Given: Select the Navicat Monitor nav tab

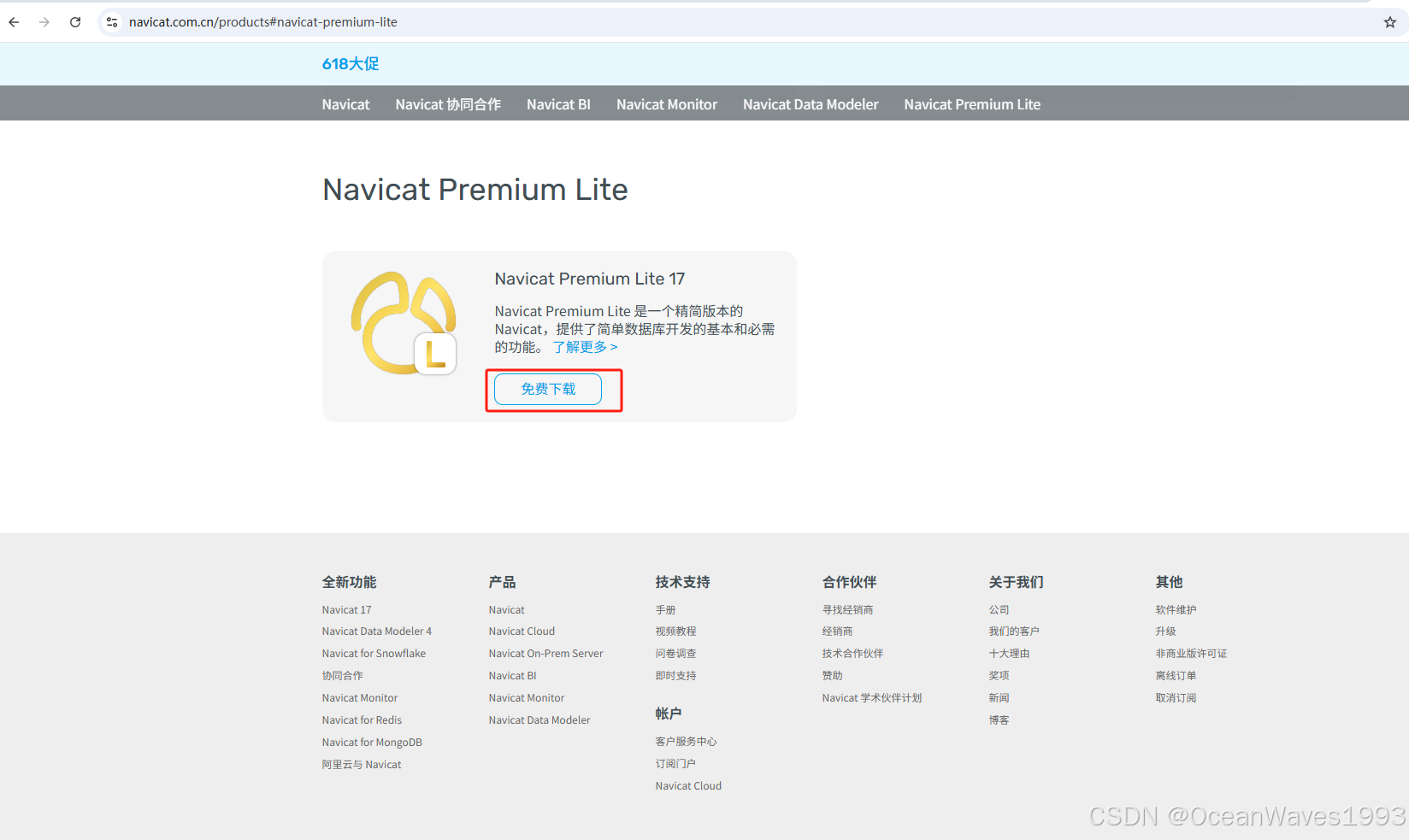Looking at the screenshot, I should (667, 104).
